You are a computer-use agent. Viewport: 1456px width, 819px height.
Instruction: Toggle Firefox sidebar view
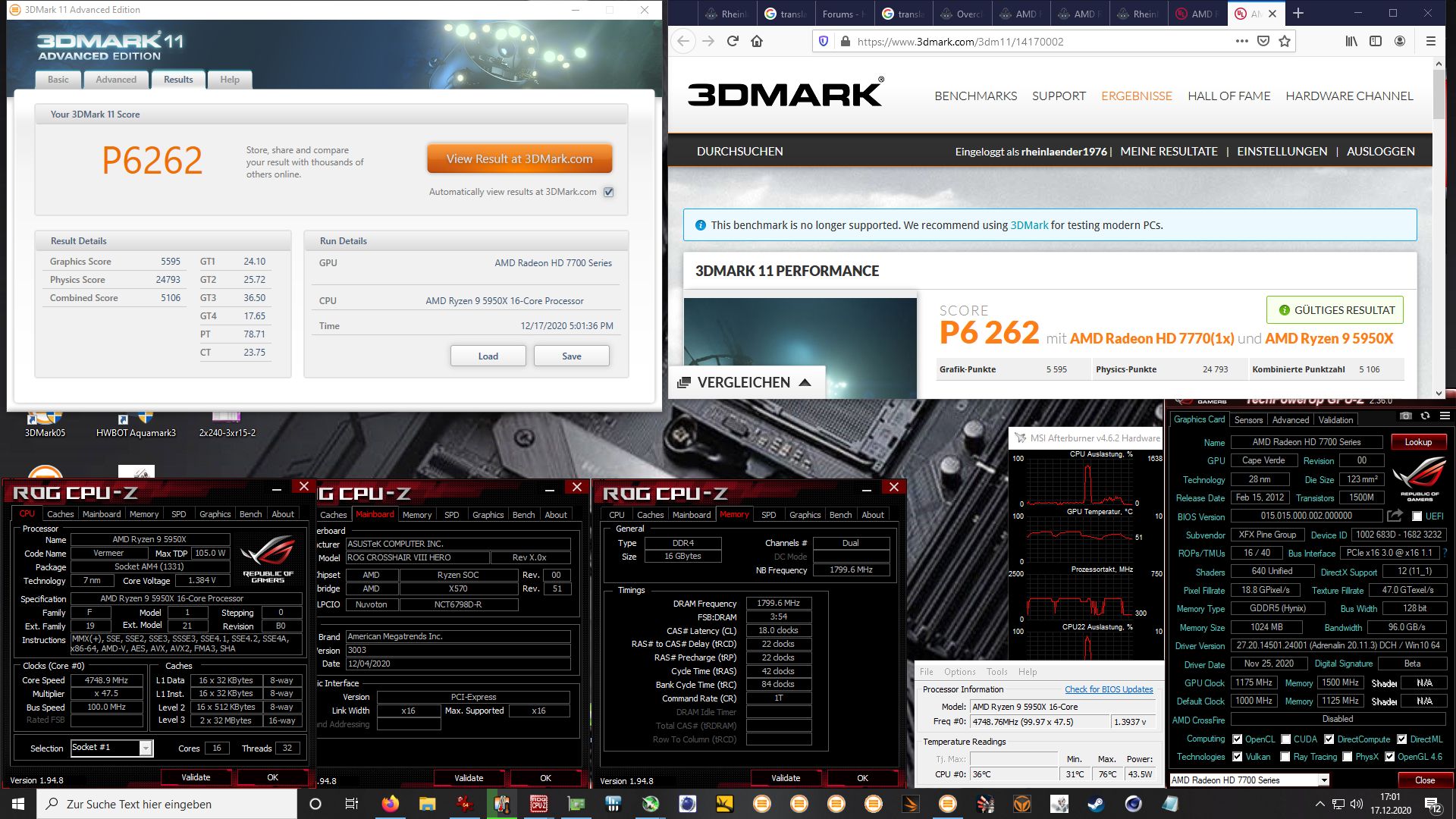point(1376,41)
